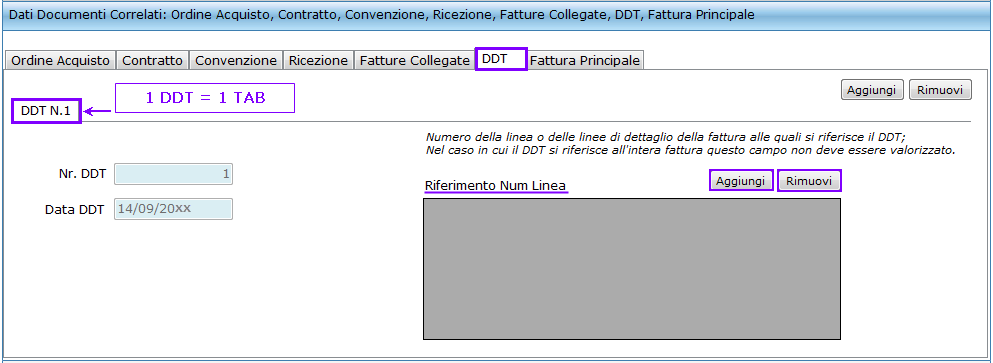The image size is (993, 363).
Task: Select the DDT N.1 sub-tab
Action: [x=46, y=111]
